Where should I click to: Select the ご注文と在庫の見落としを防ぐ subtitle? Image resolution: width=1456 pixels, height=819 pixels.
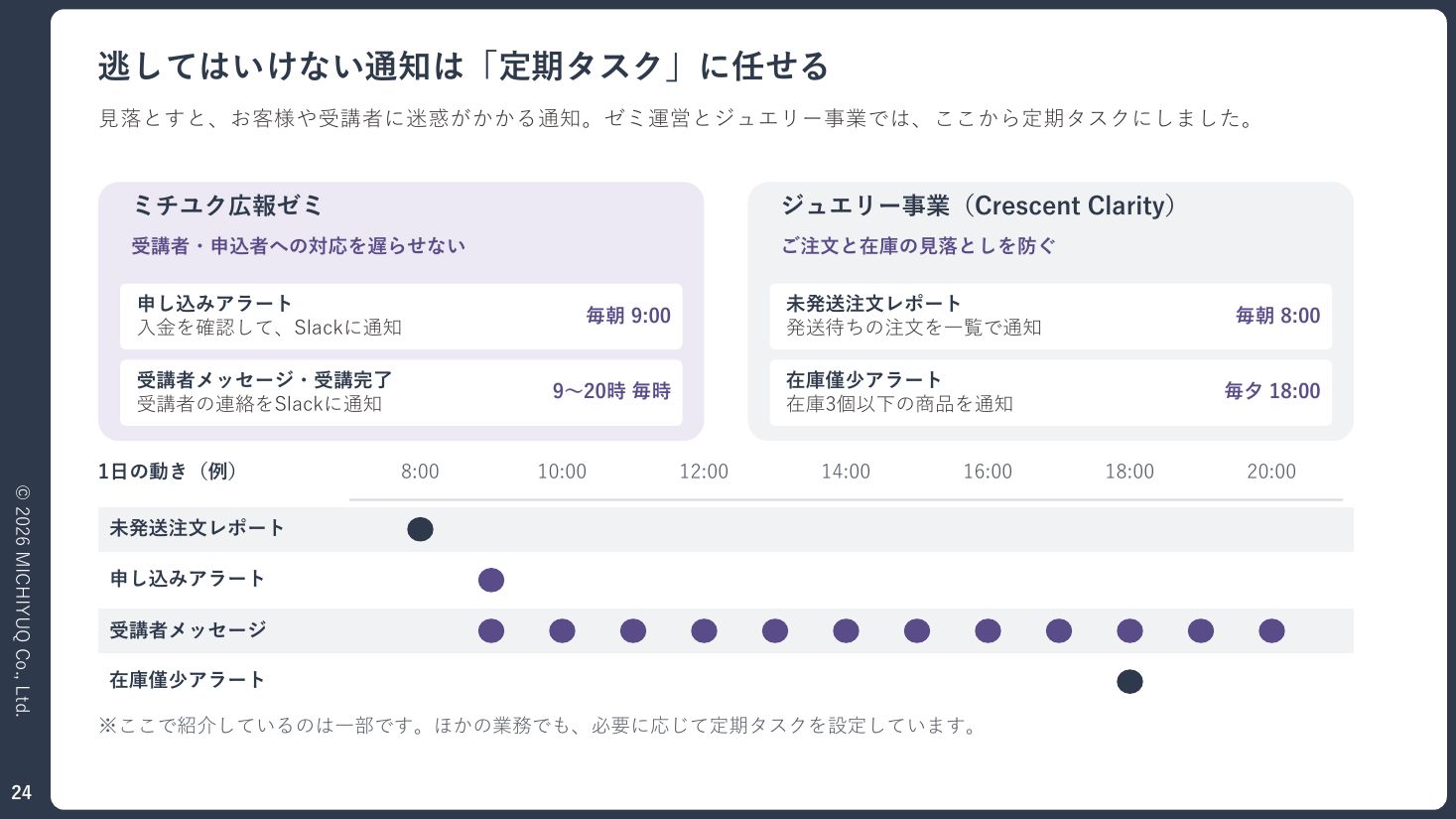pos(918,246)
